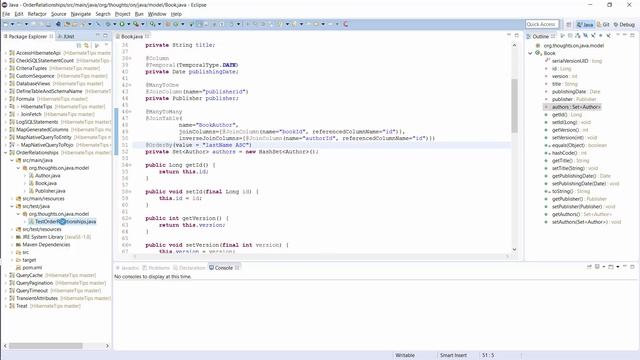Click Package Explorer horizontal scrollbar thumb

click(x=46, y=346)
